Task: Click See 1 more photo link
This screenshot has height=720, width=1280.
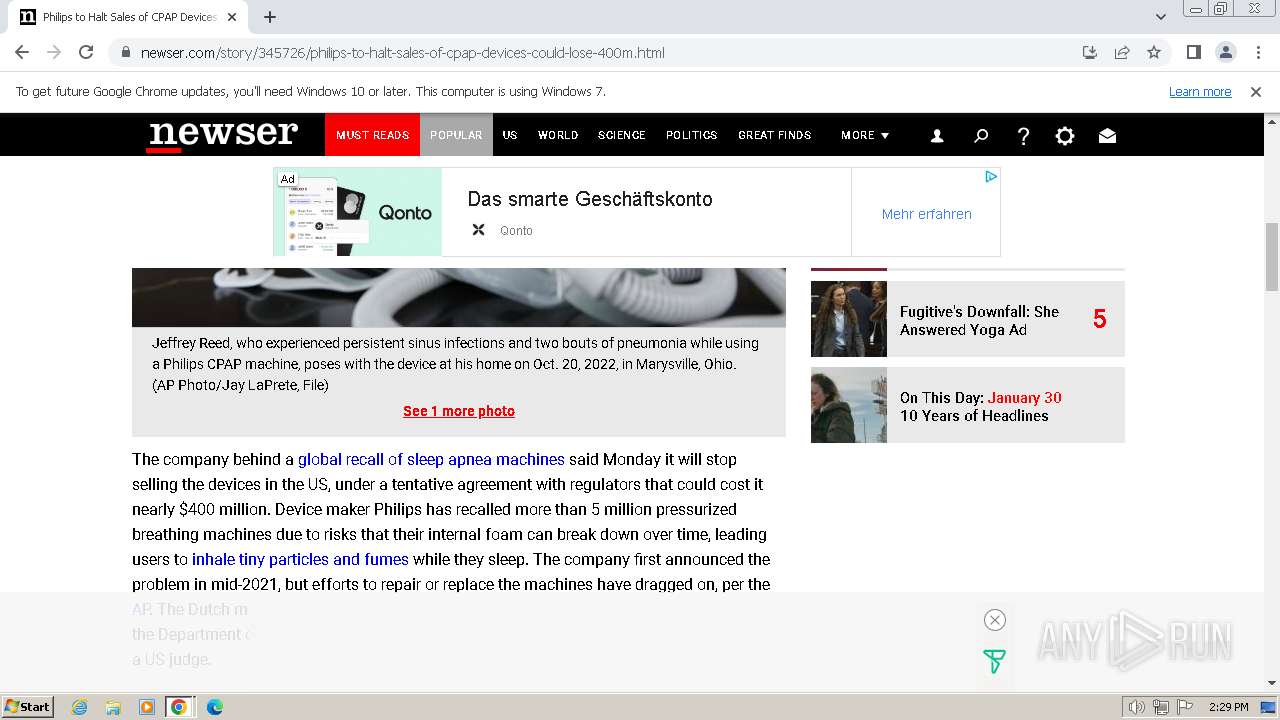Action: click(459, 411)
